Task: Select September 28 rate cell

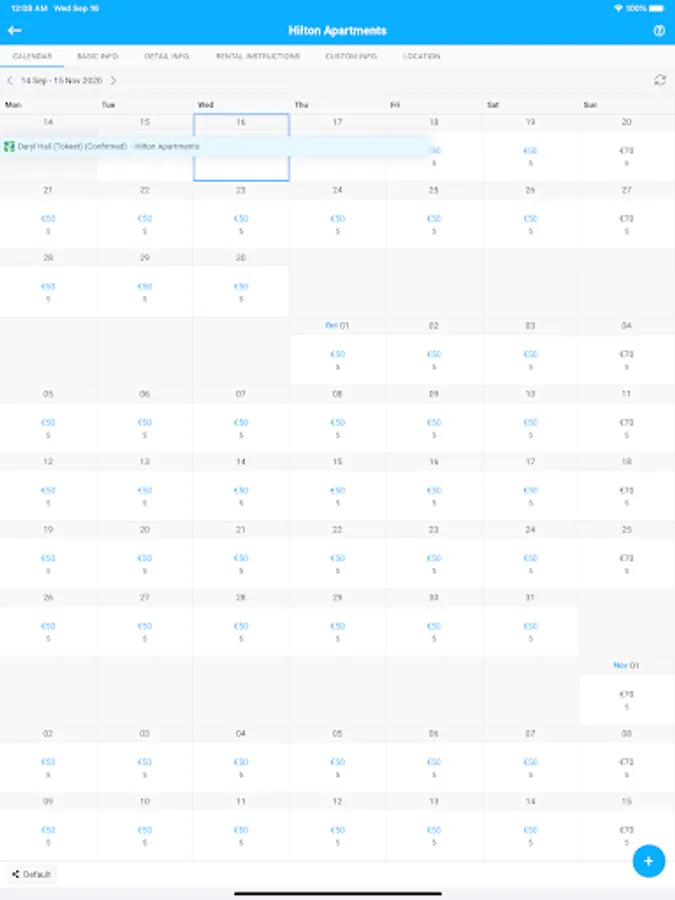Action: pyautogui.click(x=48, y=292)
